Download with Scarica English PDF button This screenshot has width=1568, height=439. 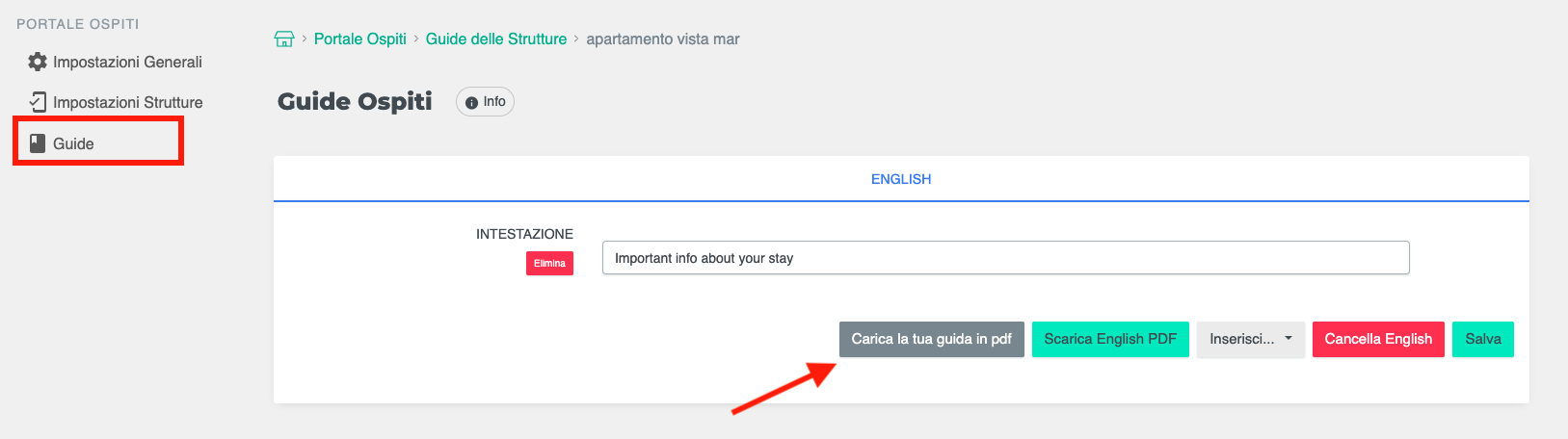coord(1110,339)
